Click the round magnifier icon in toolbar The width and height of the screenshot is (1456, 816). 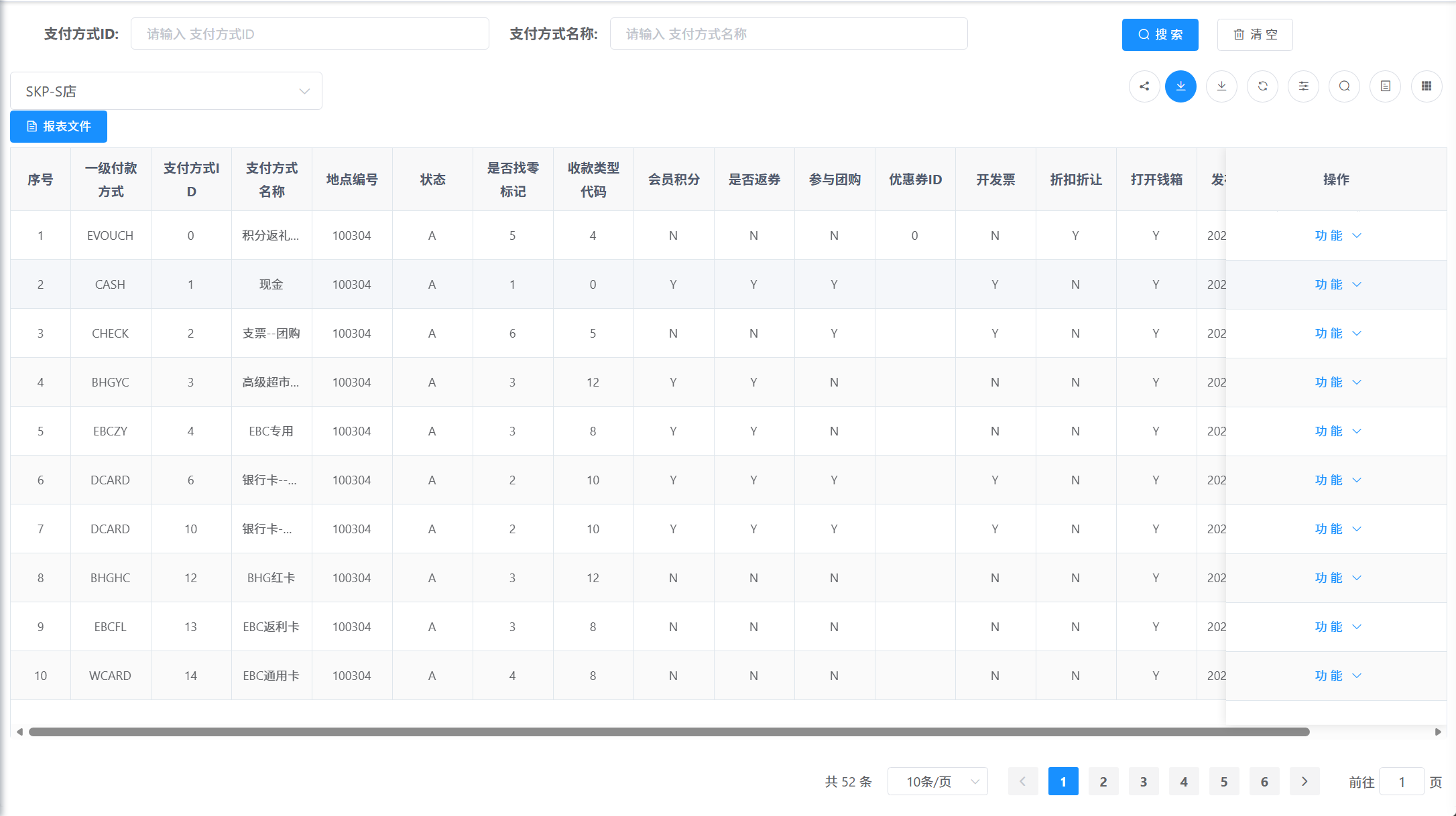pyautogui.click(x=1344, y=86)
